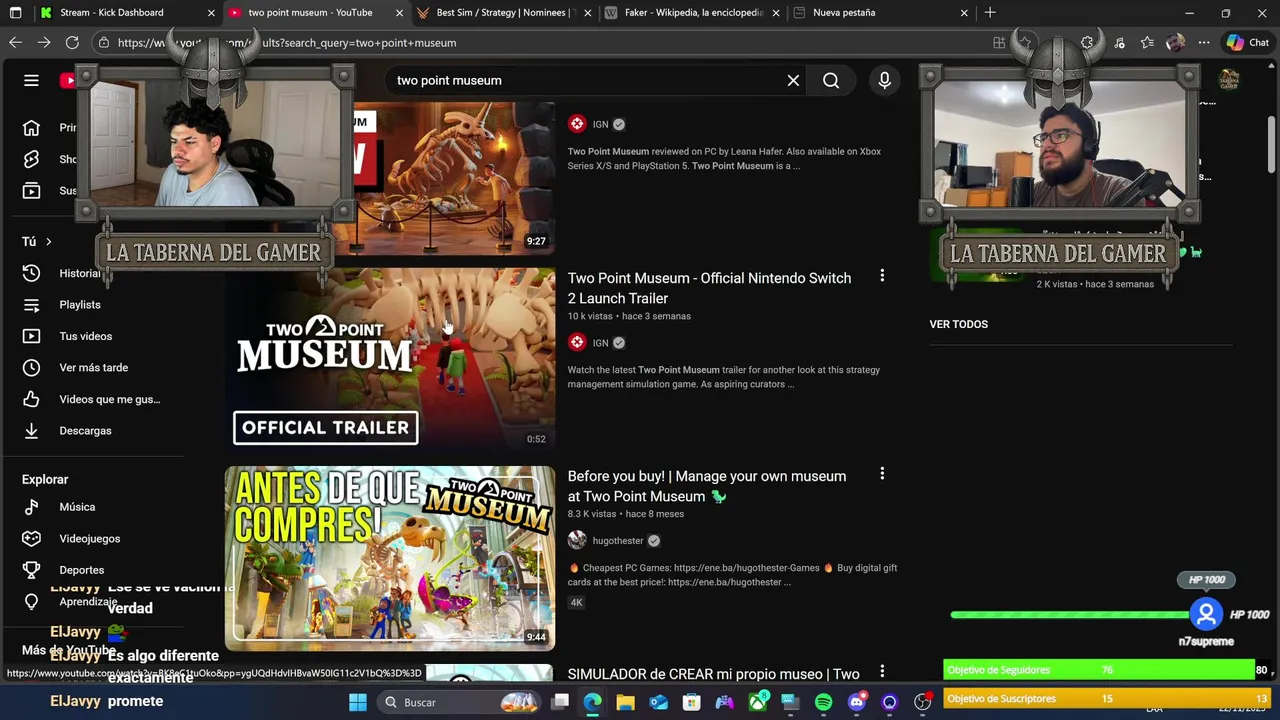1280x720 pixels.
Task: Open the Two Point Museum Launch Trailer title
Action: [709, 288]
